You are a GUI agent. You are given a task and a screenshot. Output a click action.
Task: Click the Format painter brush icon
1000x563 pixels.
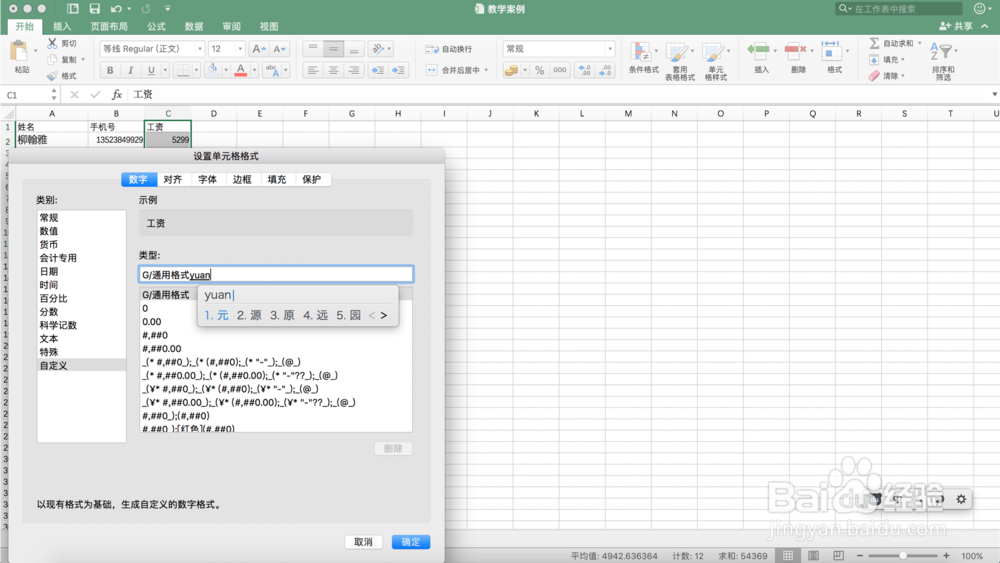(52, 76)
